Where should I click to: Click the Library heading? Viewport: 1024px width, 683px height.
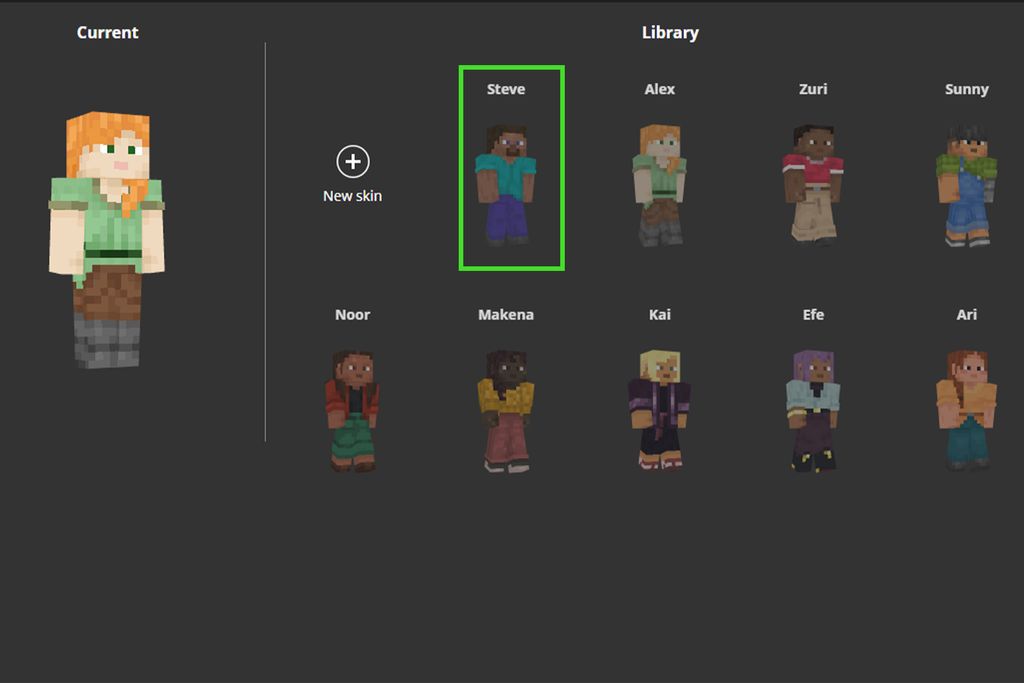click(670, 33)
